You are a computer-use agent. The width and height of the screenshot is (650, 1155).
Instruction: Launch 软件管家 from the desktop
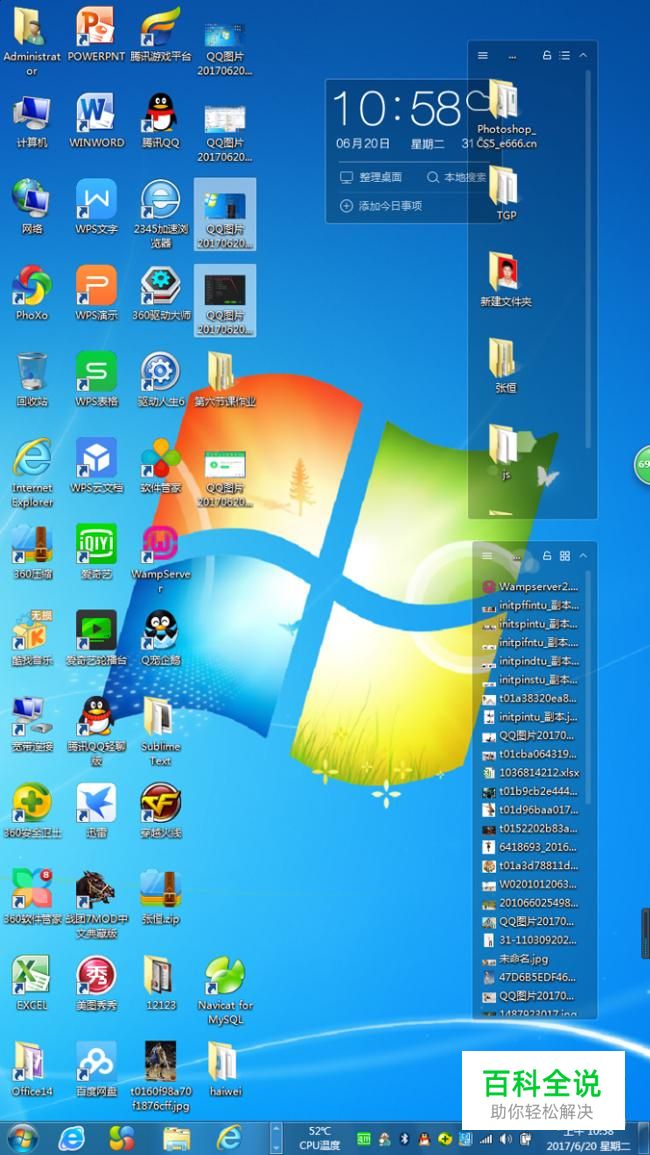click(x=161, y=466)
